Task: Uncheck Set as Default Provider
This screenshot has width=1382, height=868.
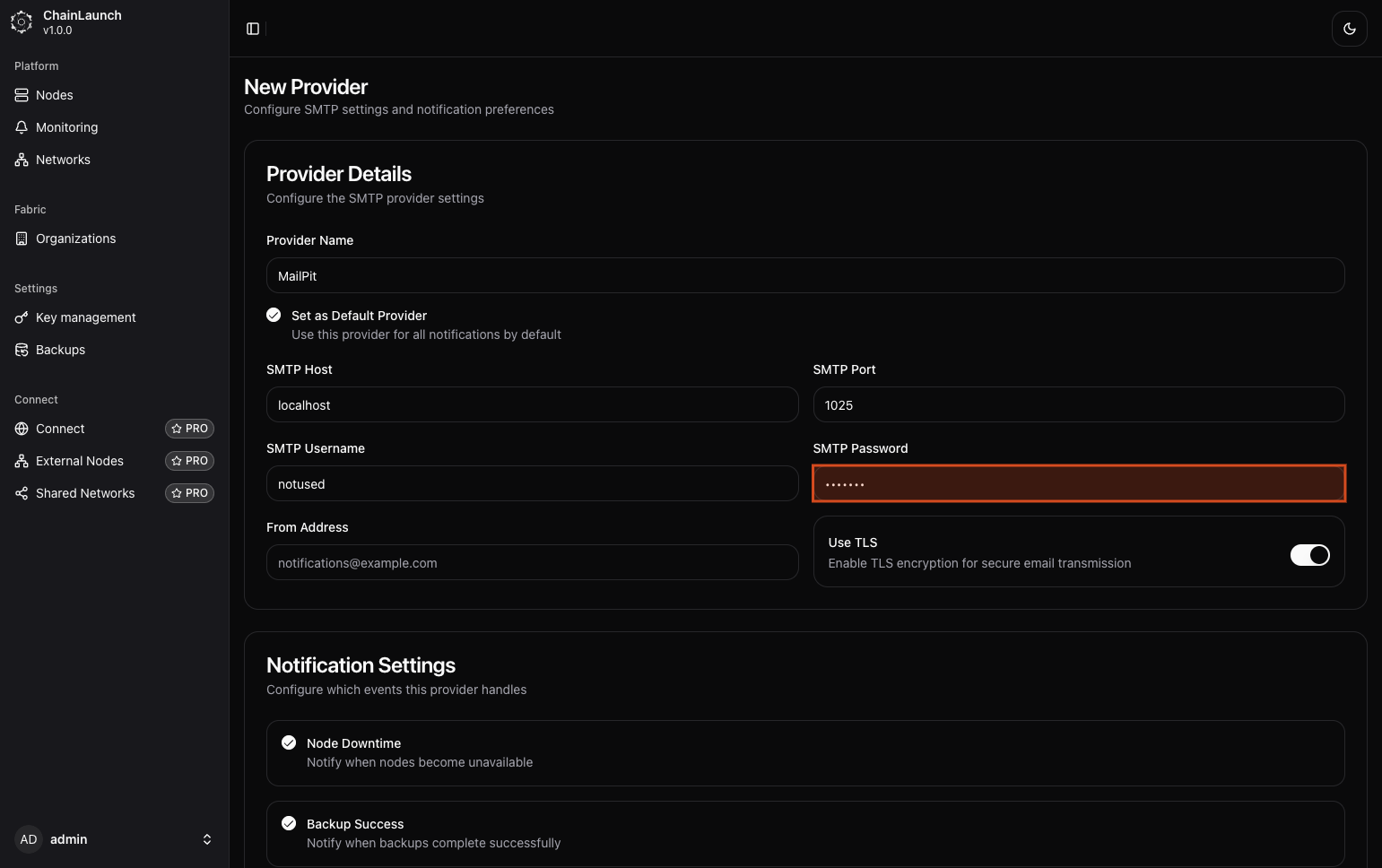Action: (274, 315)
